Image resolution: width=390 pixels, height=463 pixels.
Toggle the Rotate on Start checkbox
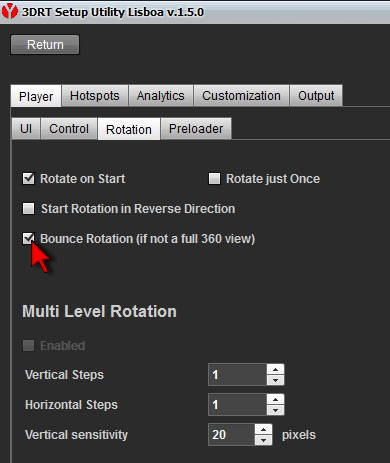(28, 179)
